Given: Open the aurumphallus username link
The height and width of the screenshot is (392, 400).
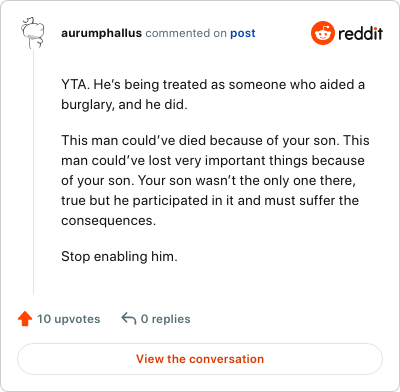Looking at the screenshot, I should point(101,33).
